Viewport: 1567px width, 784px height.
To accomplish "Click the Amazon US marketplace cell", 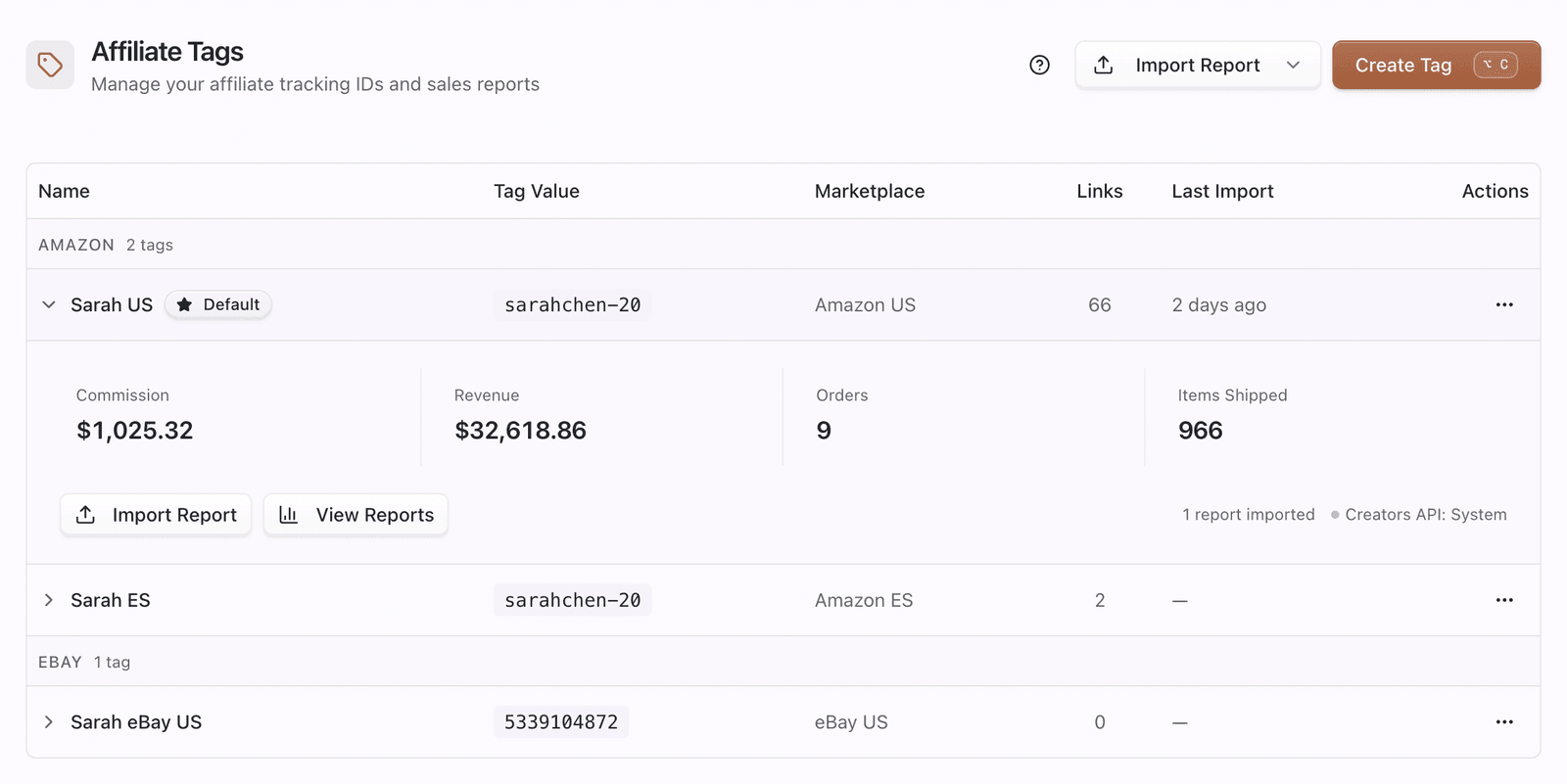I will [865, 304].
